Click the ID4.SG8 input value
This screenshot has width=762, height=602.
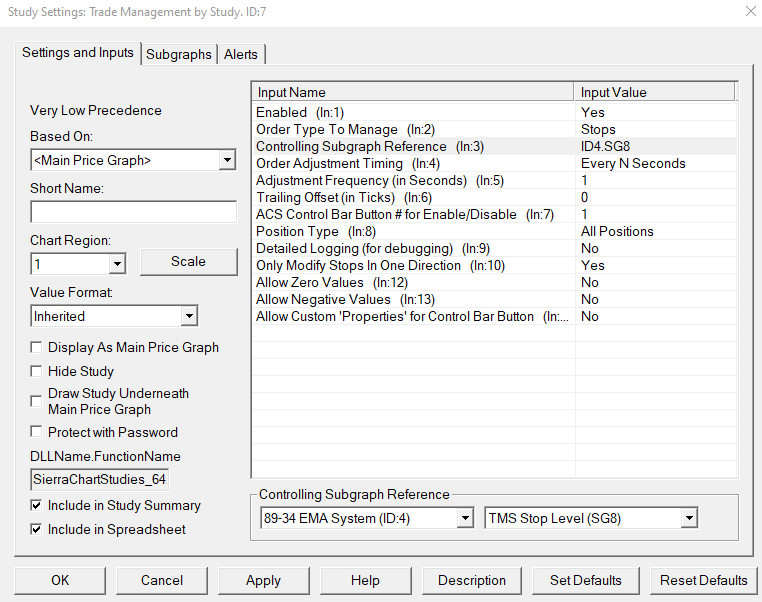coord(606,146)
